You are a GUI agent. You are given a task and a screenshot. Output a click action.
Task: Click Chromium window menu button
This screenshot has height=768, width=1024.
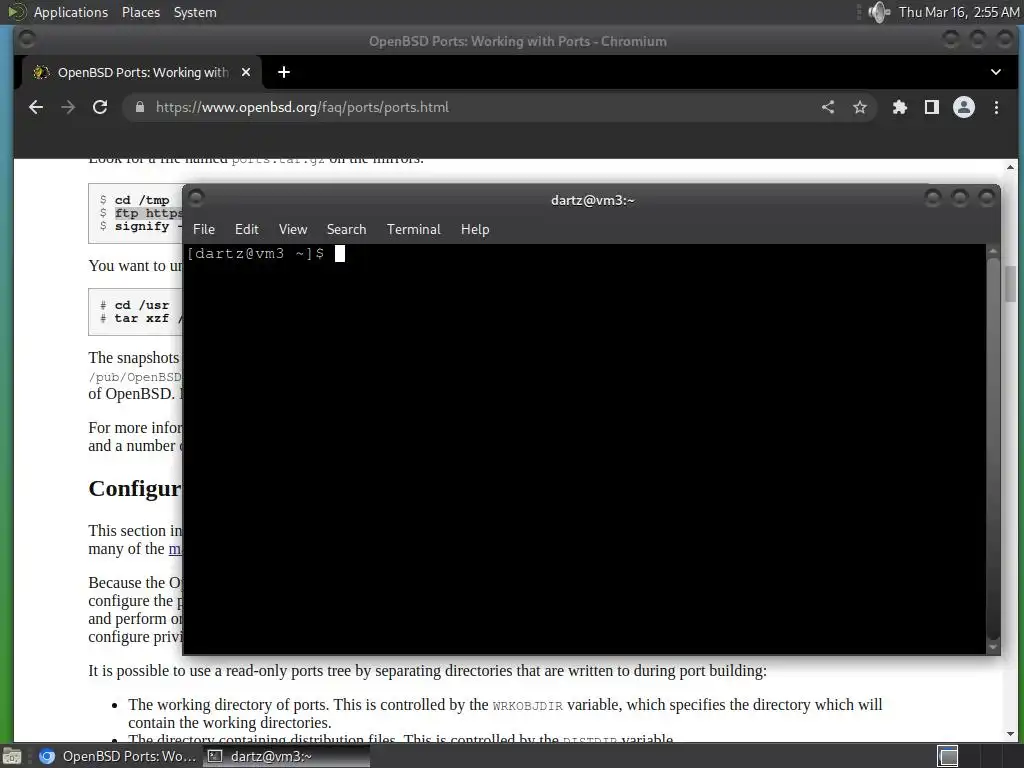tap(27, 39)
